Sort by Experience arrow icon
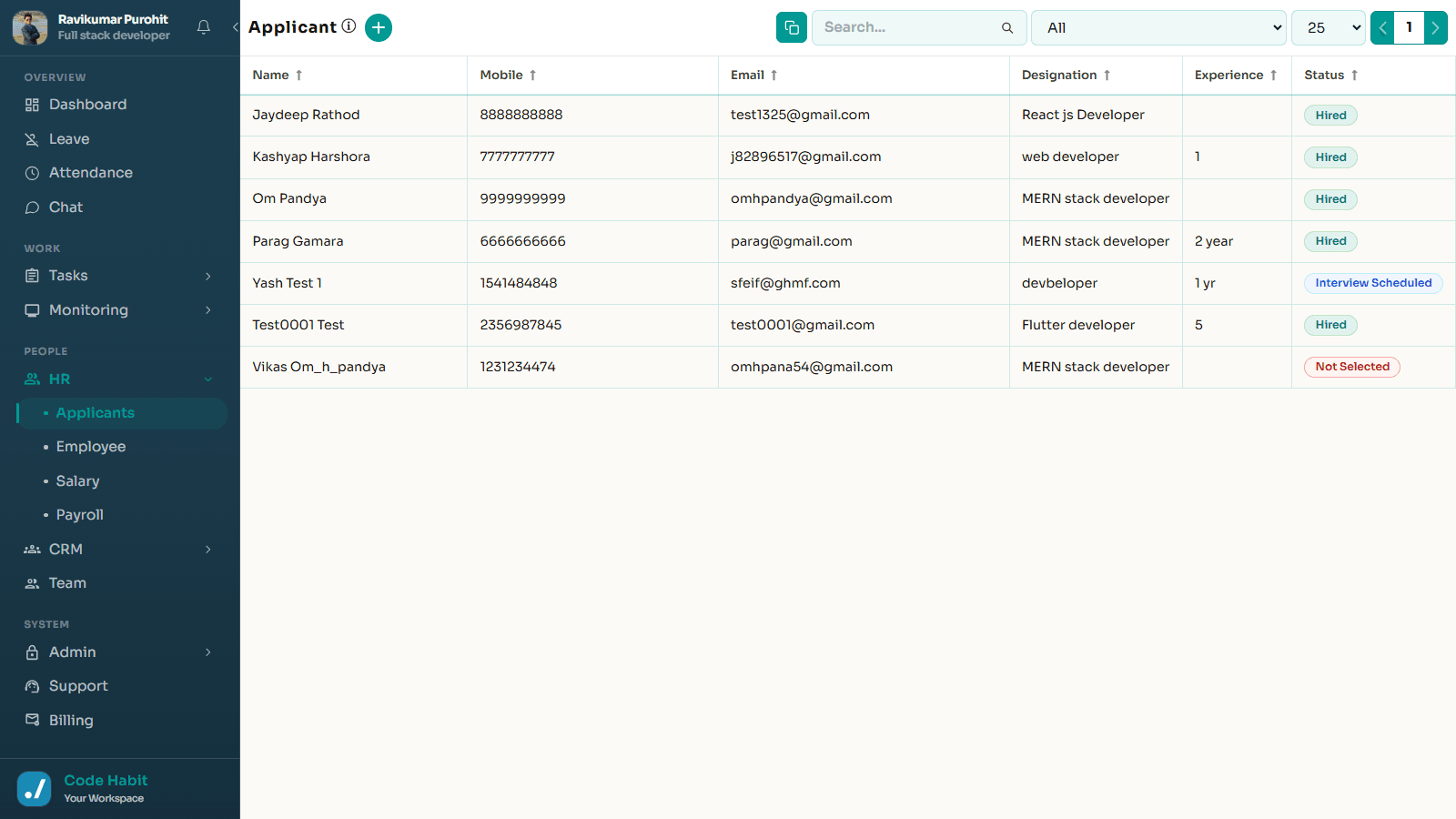 pyautogui.click(x=1274, y=76)
